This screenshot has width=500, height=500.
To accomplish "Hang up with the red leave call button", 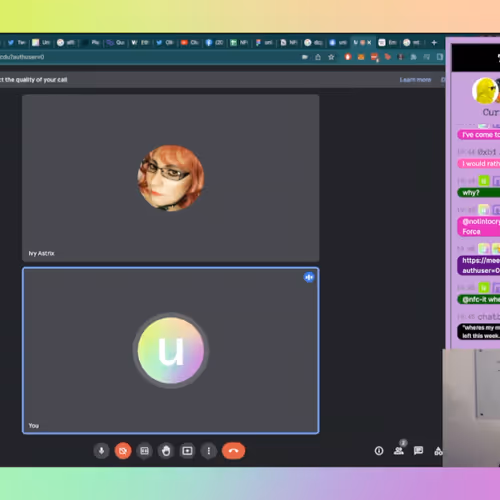I will point(234,451).
